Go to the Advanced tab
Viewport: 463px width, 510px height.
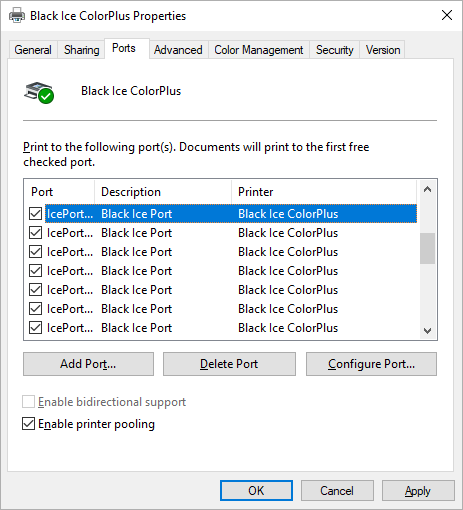pyautogui.click(x=178, y=50)
